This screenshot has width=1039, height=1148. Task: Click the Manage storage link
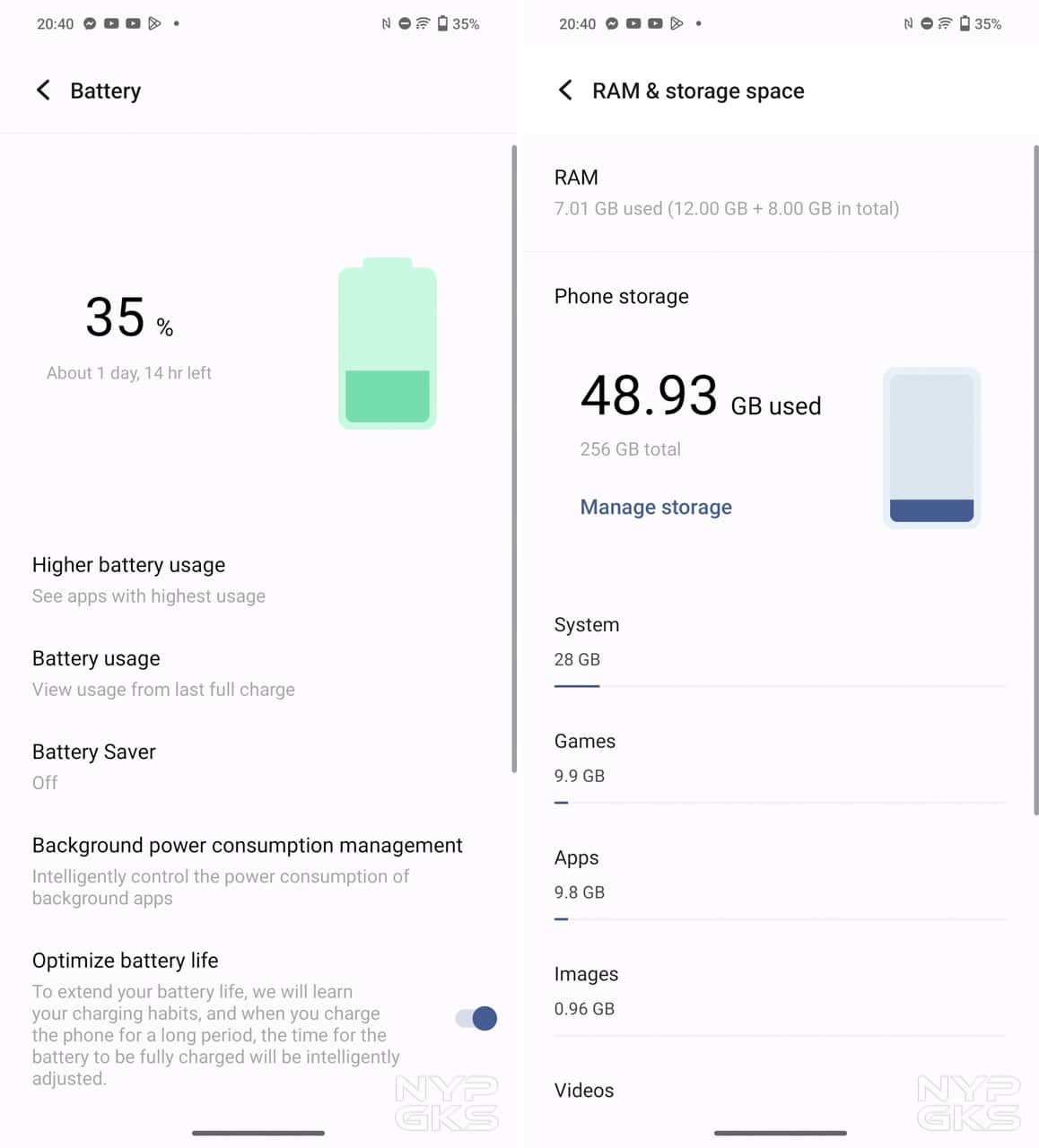[x=656, y=507]
